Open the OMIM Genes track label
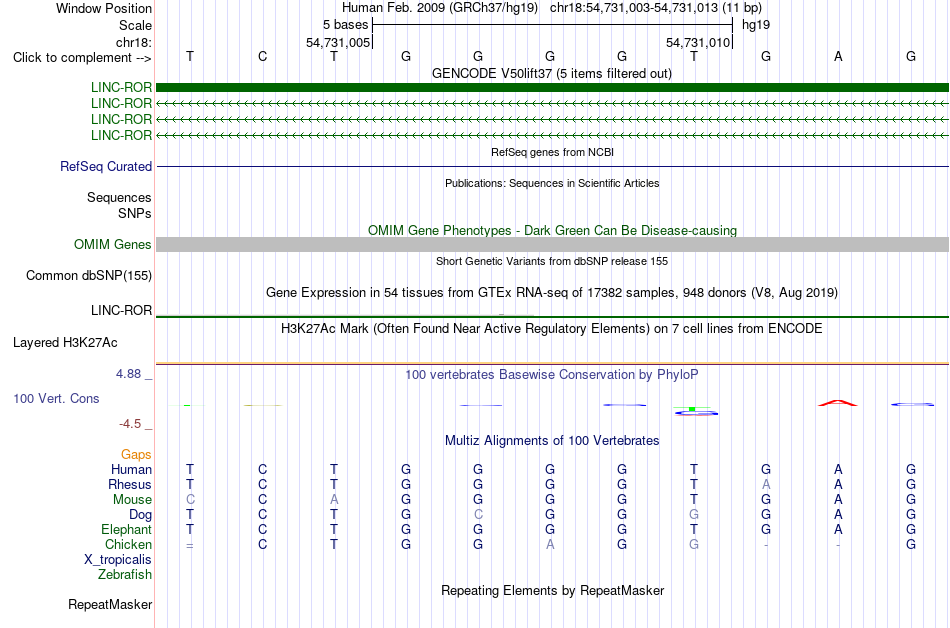Screen dimensions: 950x628 (x=112, y=245)
